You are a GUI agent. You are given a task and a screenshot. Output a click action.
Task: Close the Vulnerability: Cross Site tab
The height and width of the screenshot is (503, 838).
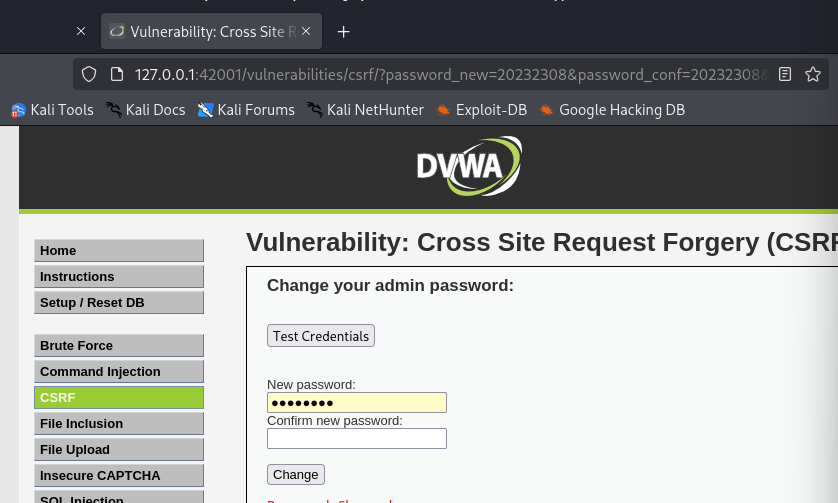[x=306, y=32]
